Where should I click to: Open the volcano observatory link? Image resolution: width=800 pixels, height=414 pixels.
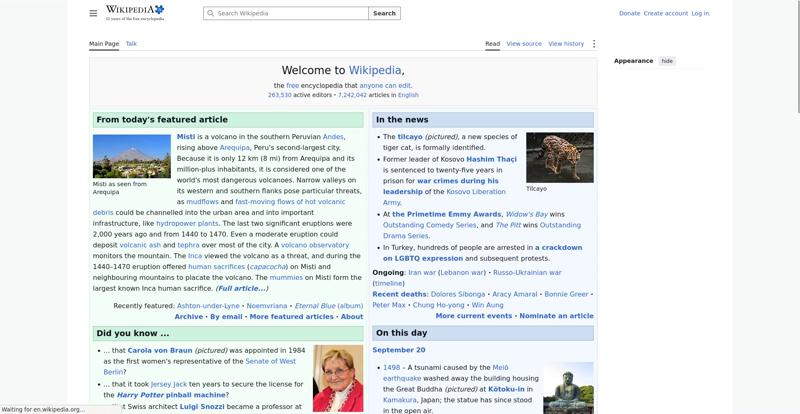click(x=315, y=245)
